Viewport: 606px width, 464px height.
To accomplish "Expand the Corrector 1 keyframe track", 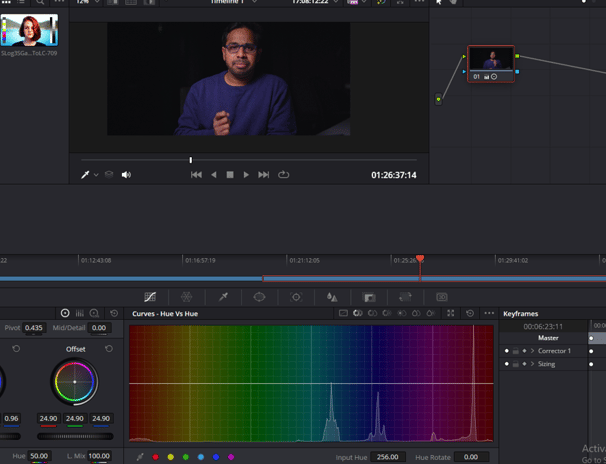I will (x=533, y=351).
